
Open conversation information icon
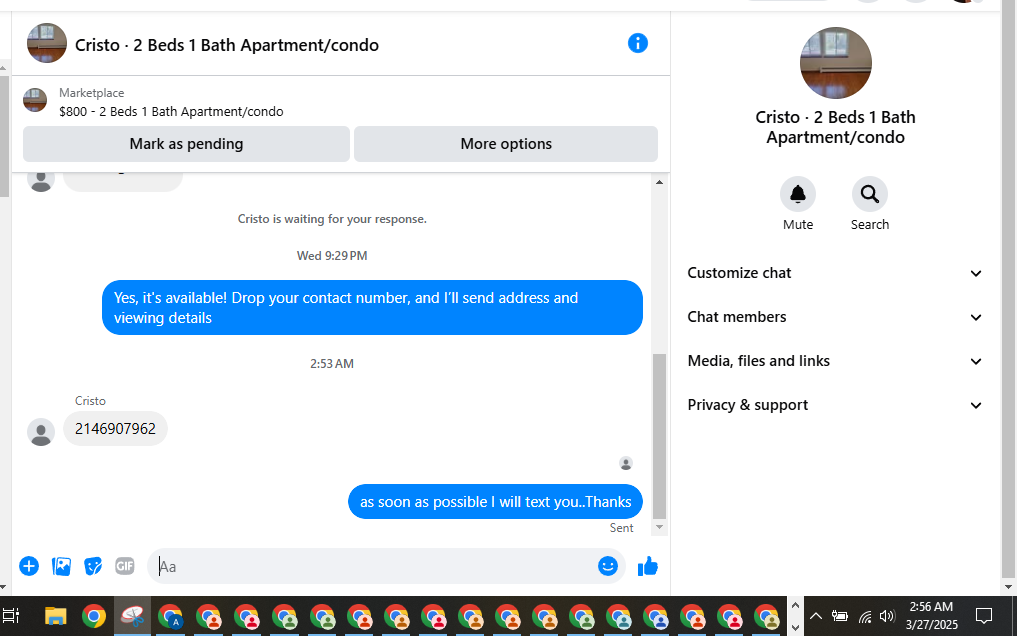click(x=638, y=43)
